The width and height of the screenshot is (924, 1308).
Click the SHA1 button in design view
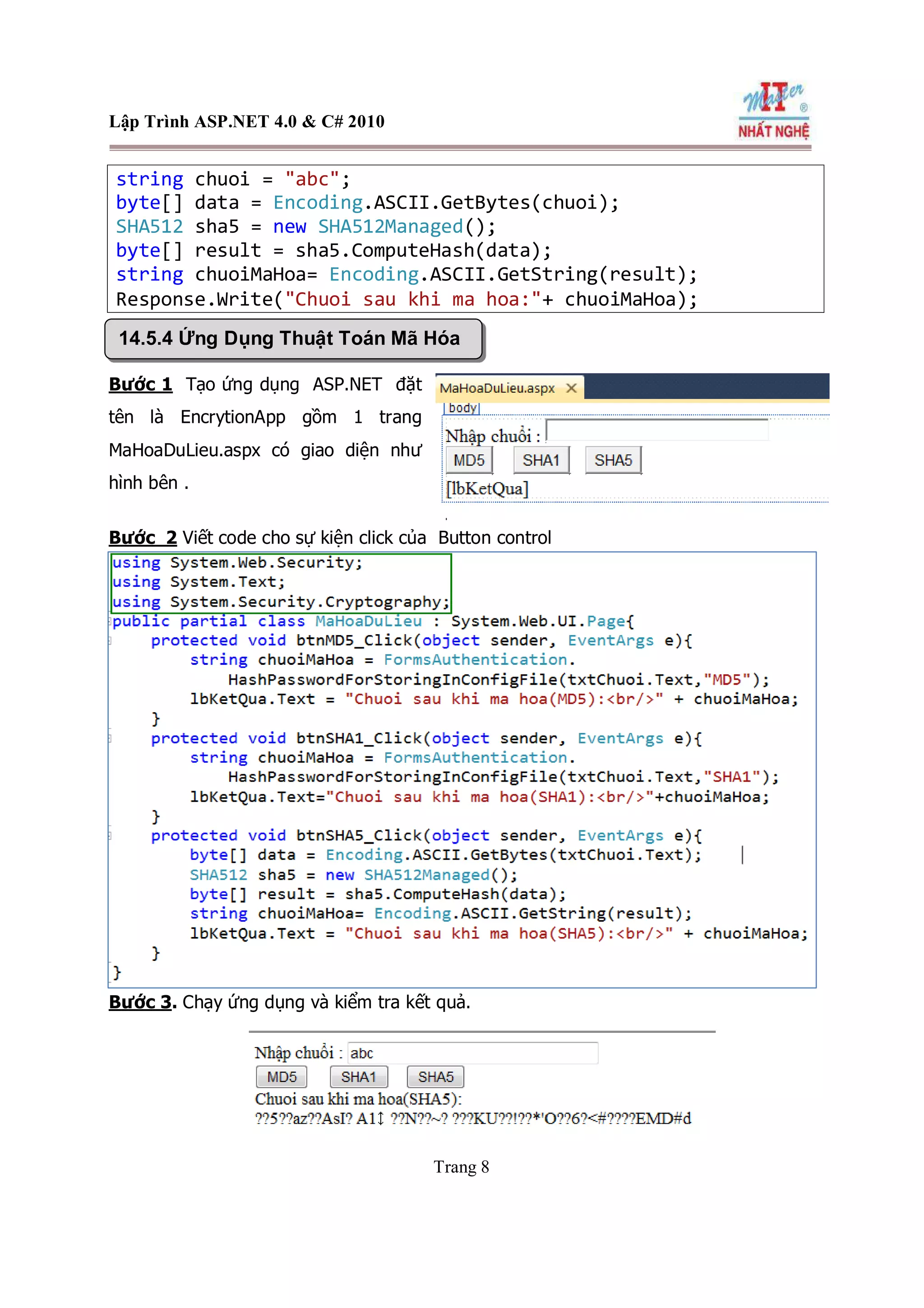(541, 460)
